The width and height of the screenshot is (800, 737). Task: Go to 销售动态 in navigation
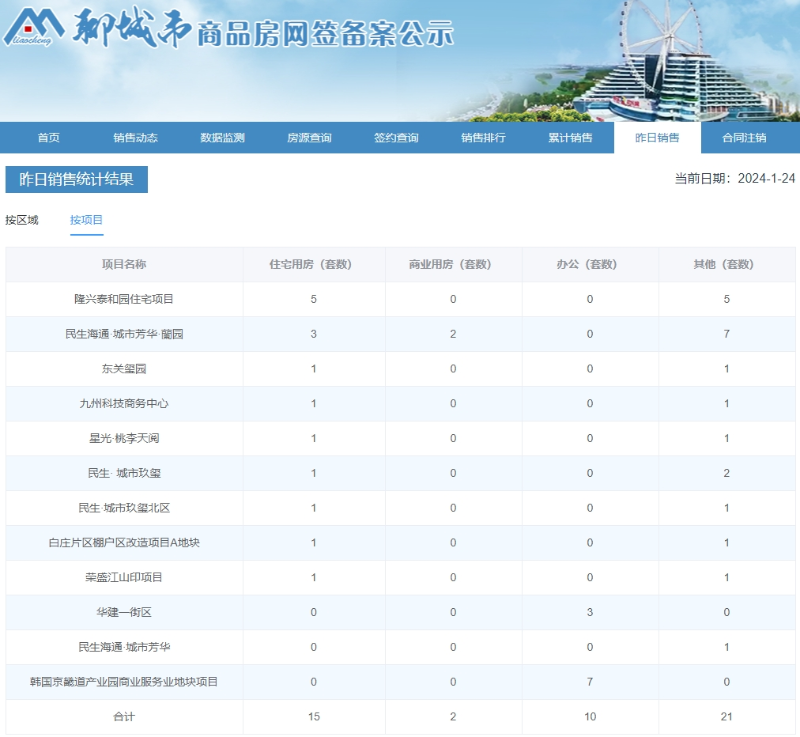tap(135, 138)
